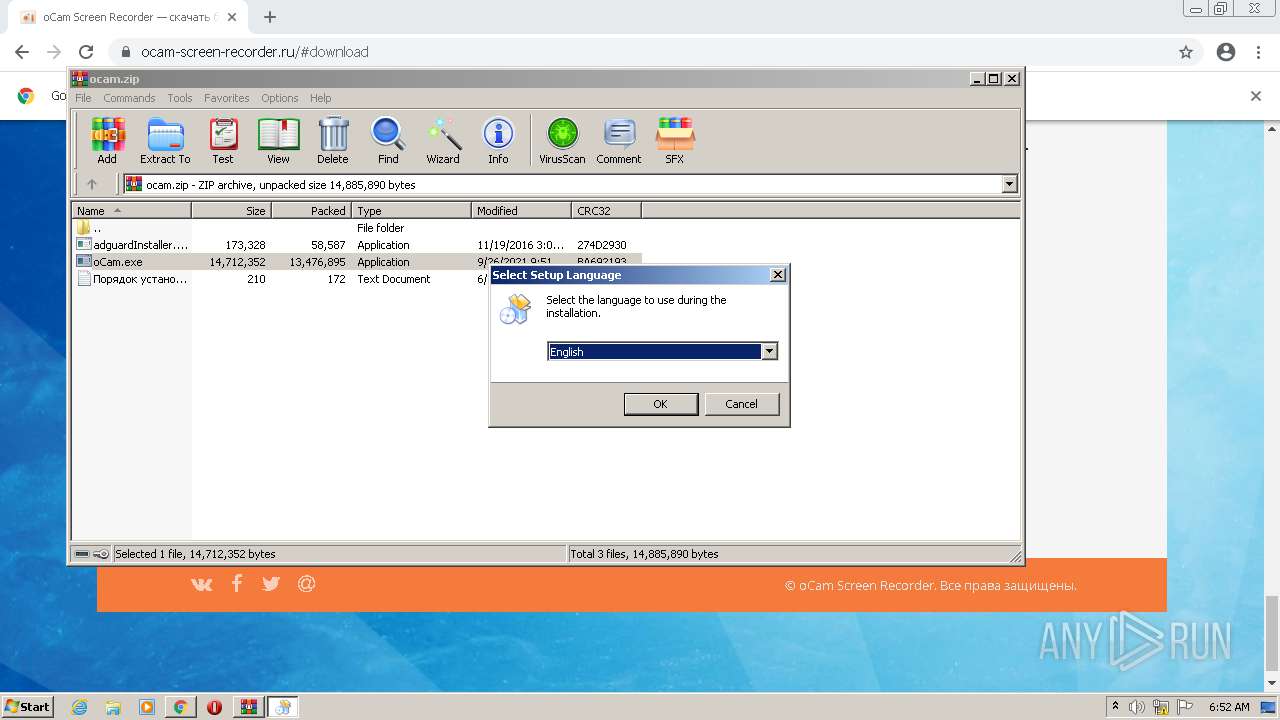Click the VK social icon on webpage

tap(202, 584)
